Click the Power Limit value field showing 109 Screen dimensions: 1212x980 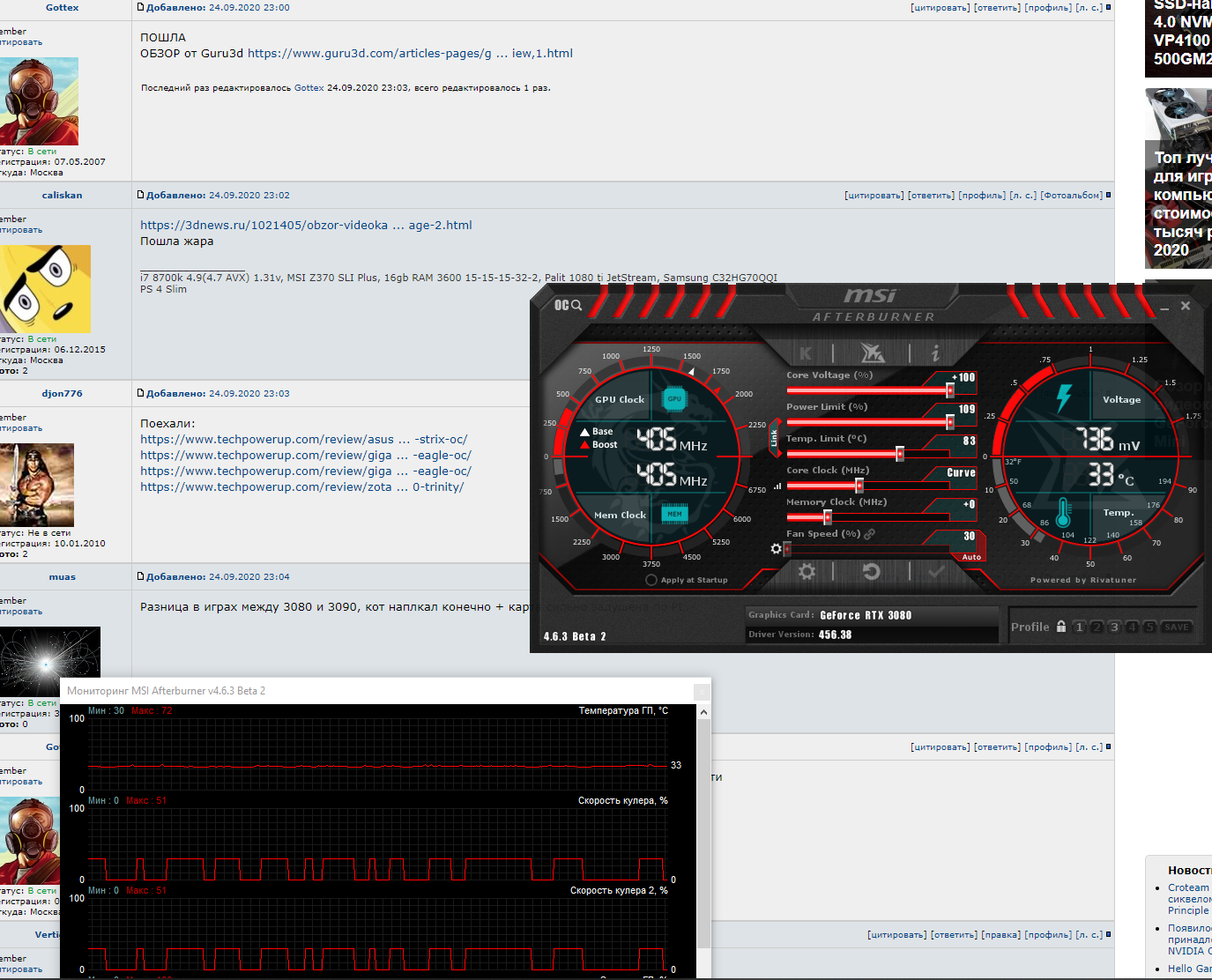963,410
